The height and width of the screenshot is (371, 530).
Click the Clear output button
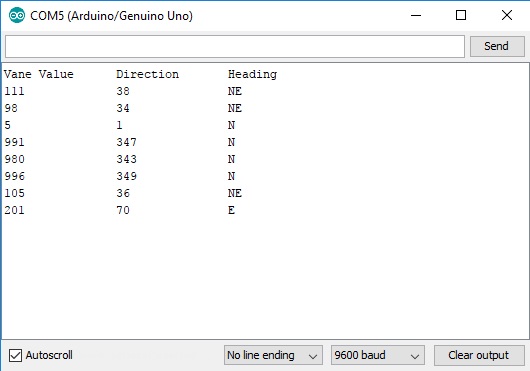coord(479,355)
